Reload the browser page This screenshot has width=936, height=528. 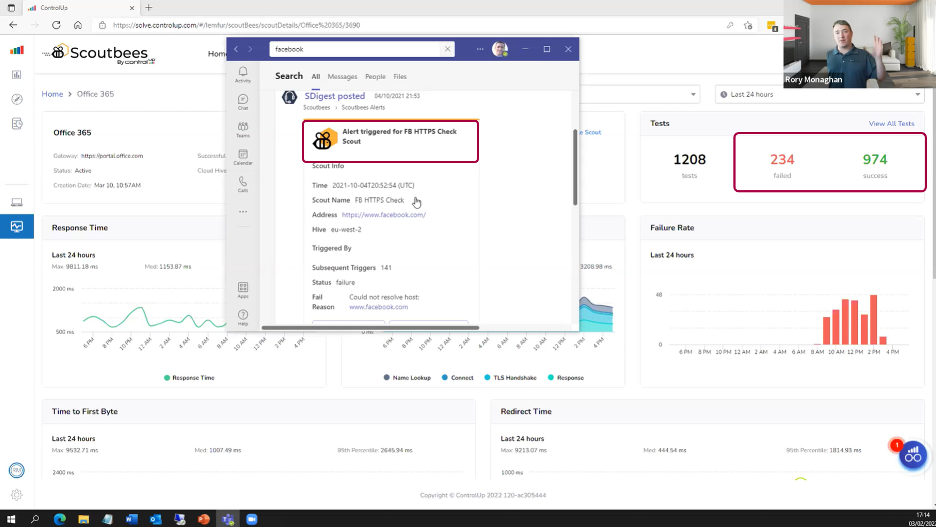point(56,25)
